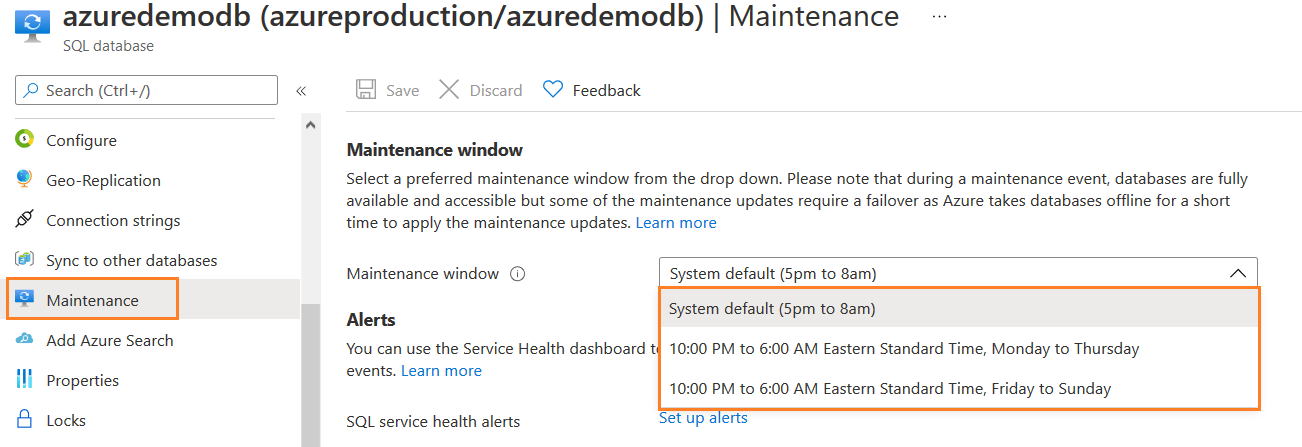Click the Maintenance window info icon
Viewport: 1302px width, 447px height.
pyautogui.click(x=517, y=274)
